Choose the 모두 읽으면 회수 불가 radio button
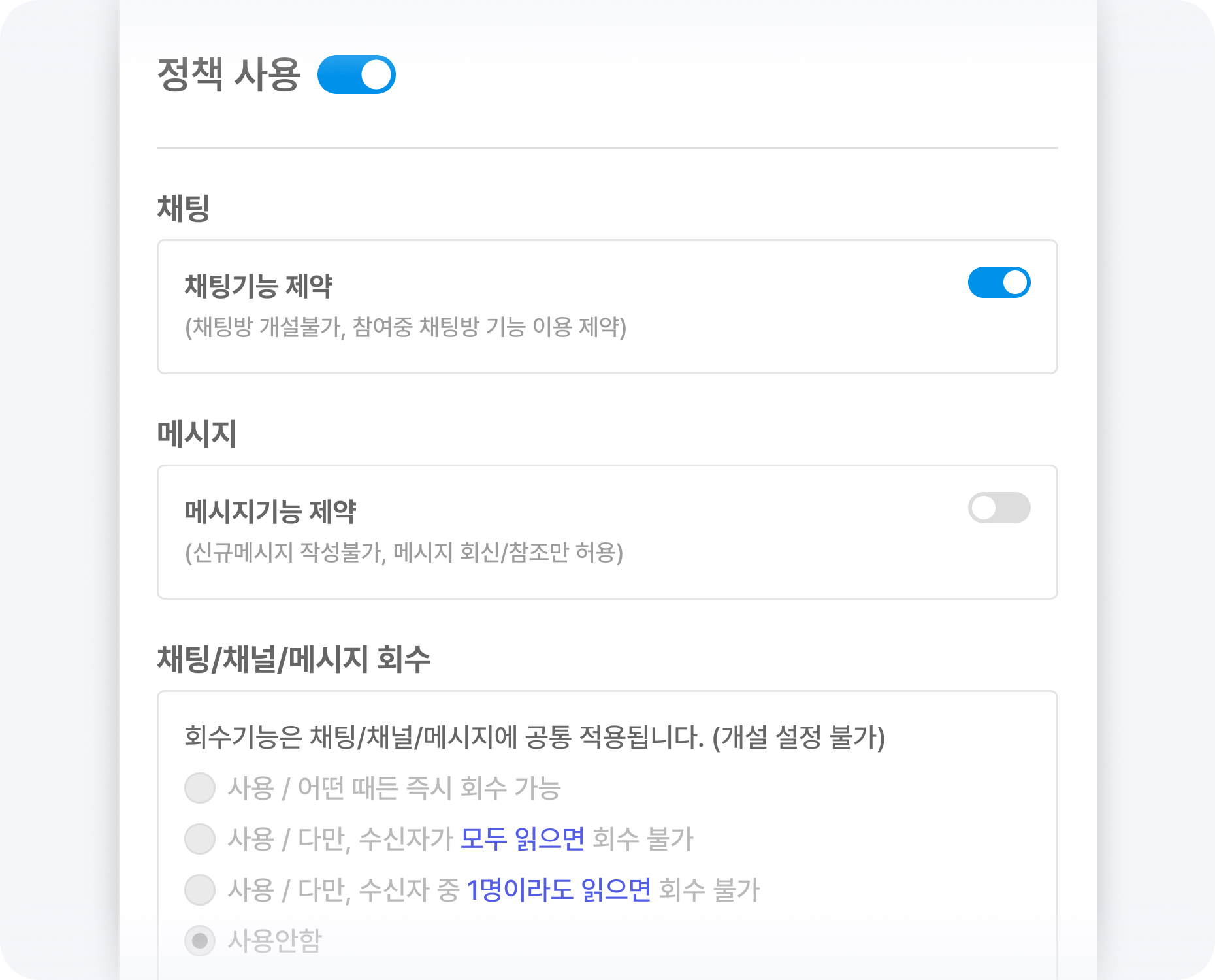 [200, 839]
